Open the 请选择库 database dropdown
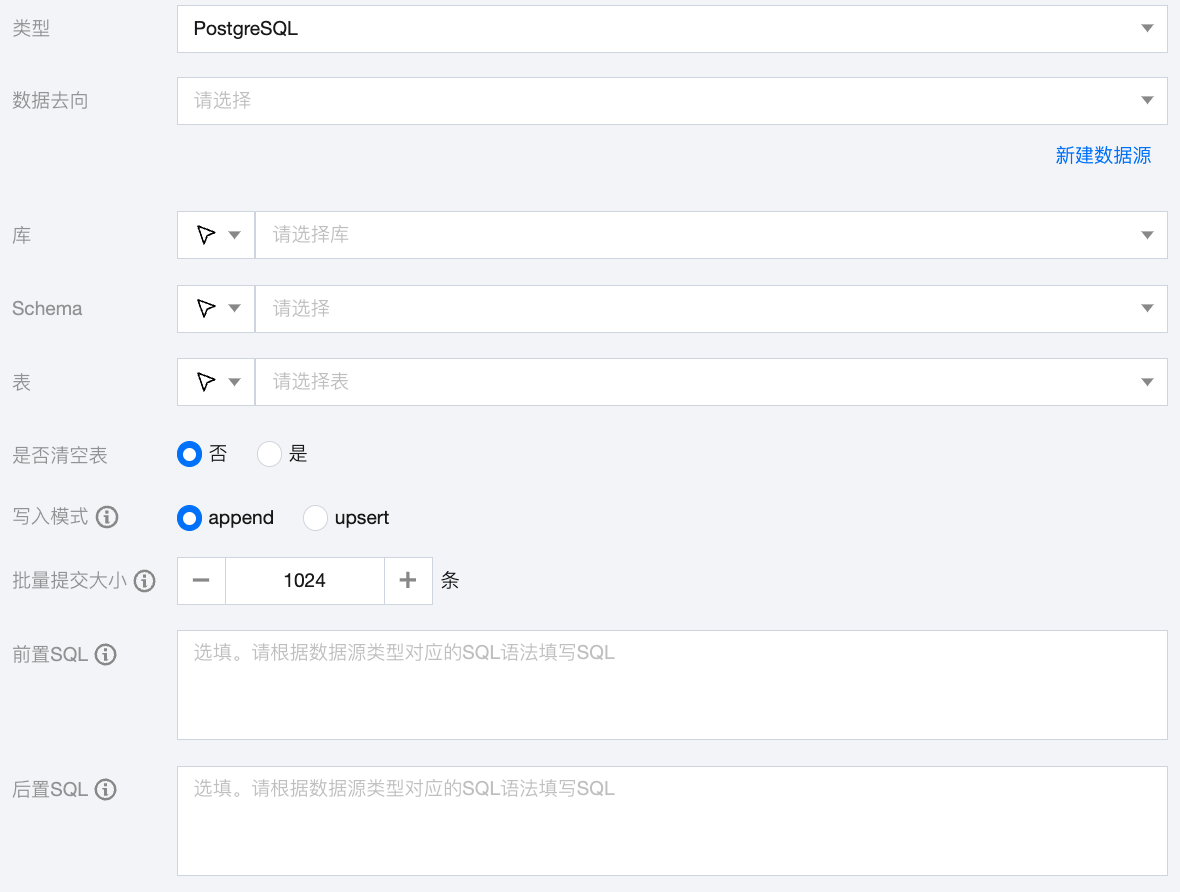This screenshot has height=892, width=1180. tap(710, 235)
